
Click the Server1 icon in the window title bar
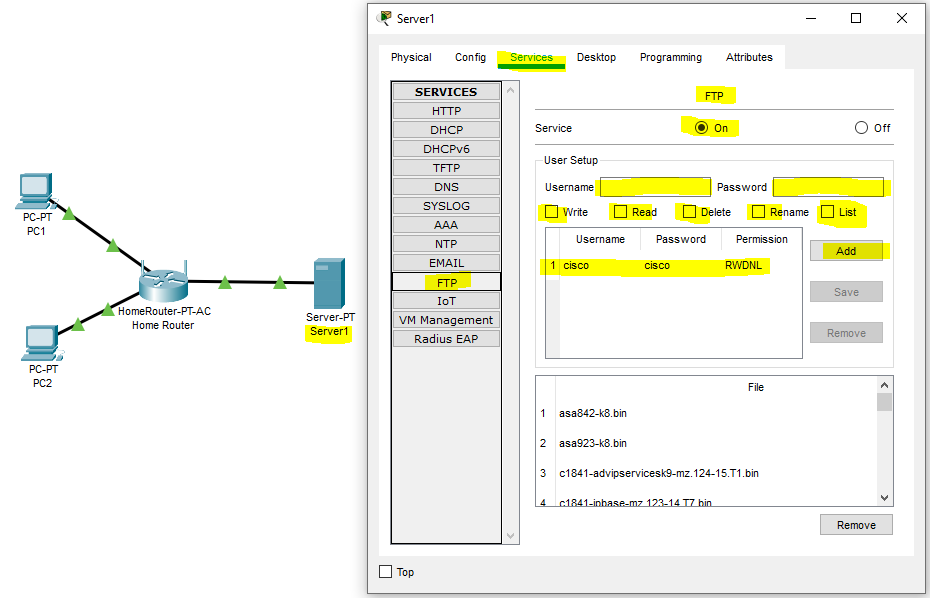pyautogui.click(x=383, y=18)
